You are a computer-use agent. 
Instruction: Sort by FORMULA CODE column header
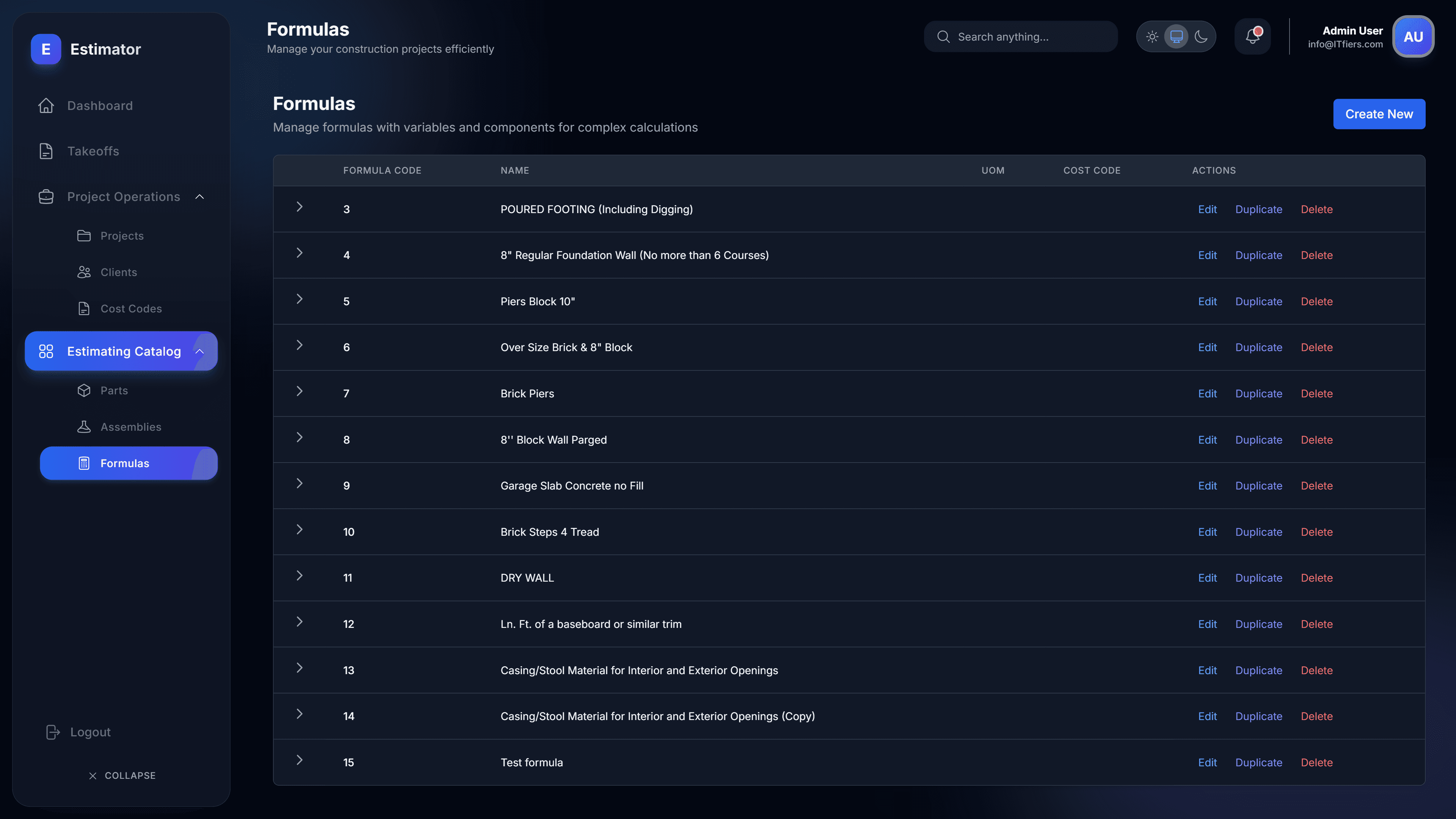point(382,170)
